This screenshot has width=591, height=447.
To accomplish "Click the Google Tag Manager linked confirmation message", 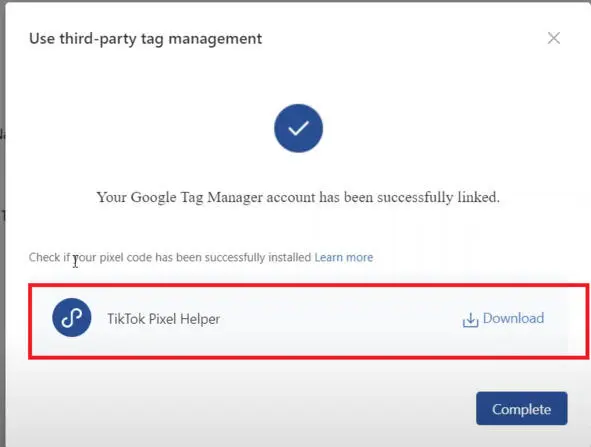I will click(298, 197).
